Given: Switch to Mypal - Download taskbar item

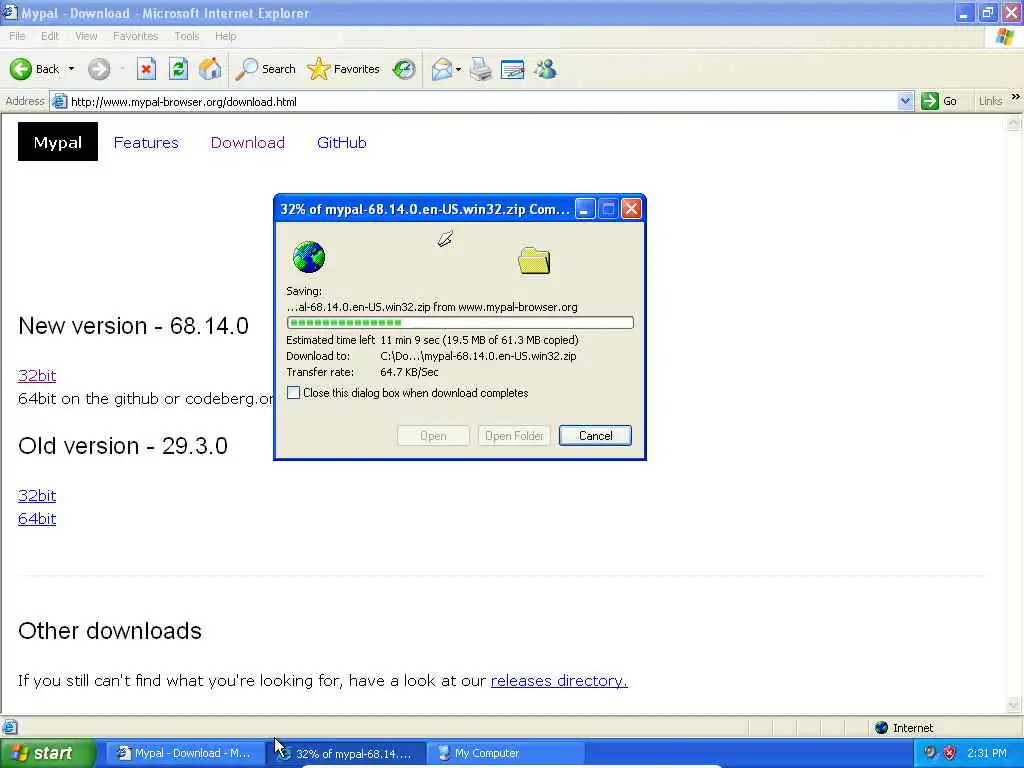Looking at the screenshot, I should tap(185, 753).
